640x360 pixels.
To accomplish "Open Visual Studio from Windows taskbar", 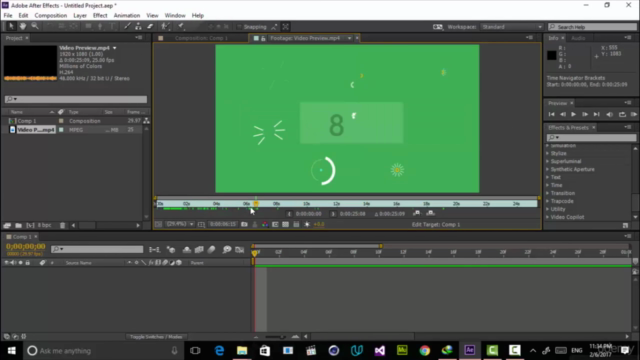I will tap(380, 350).
